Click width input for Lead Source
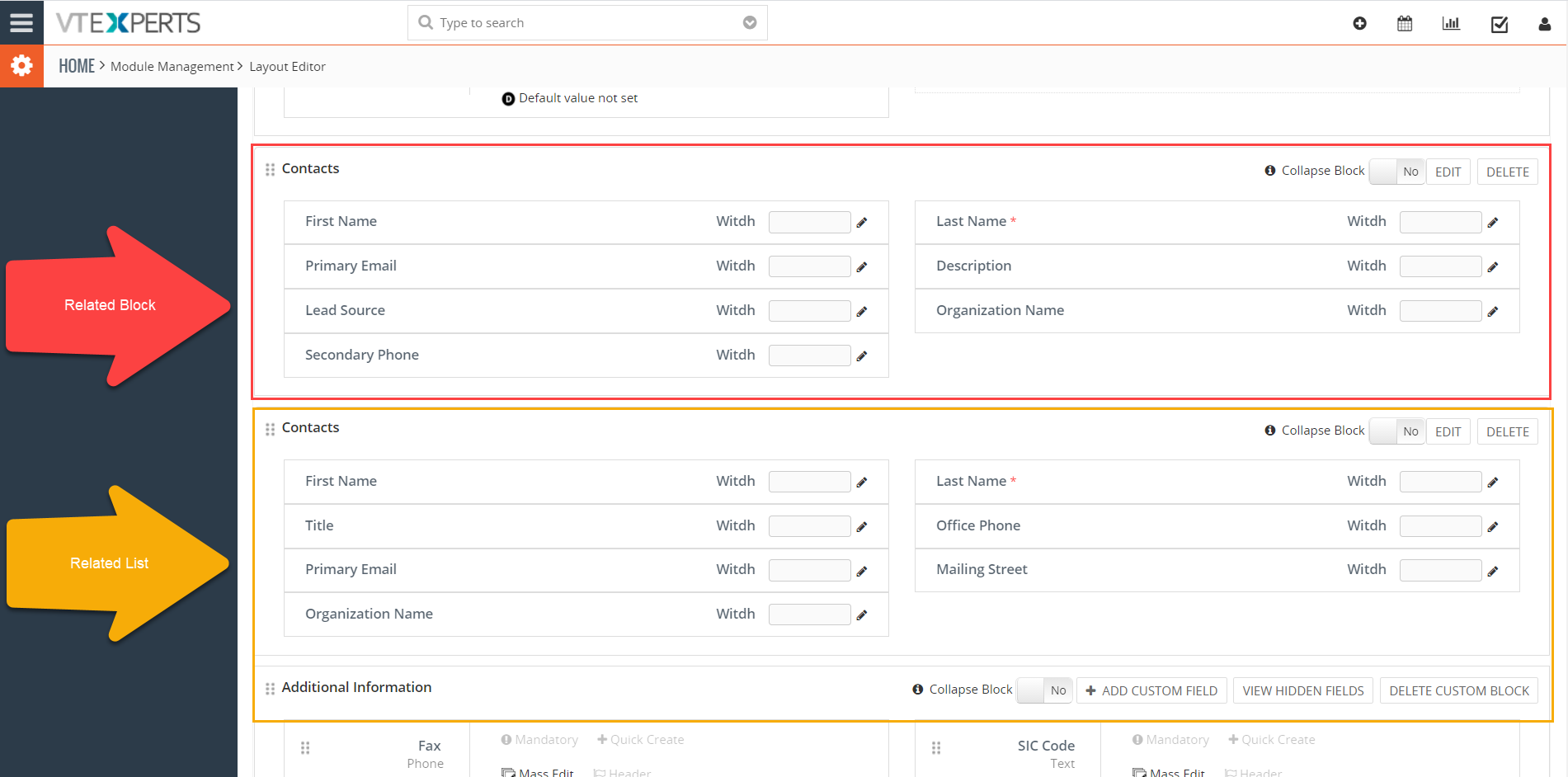 tap(809, 311)
